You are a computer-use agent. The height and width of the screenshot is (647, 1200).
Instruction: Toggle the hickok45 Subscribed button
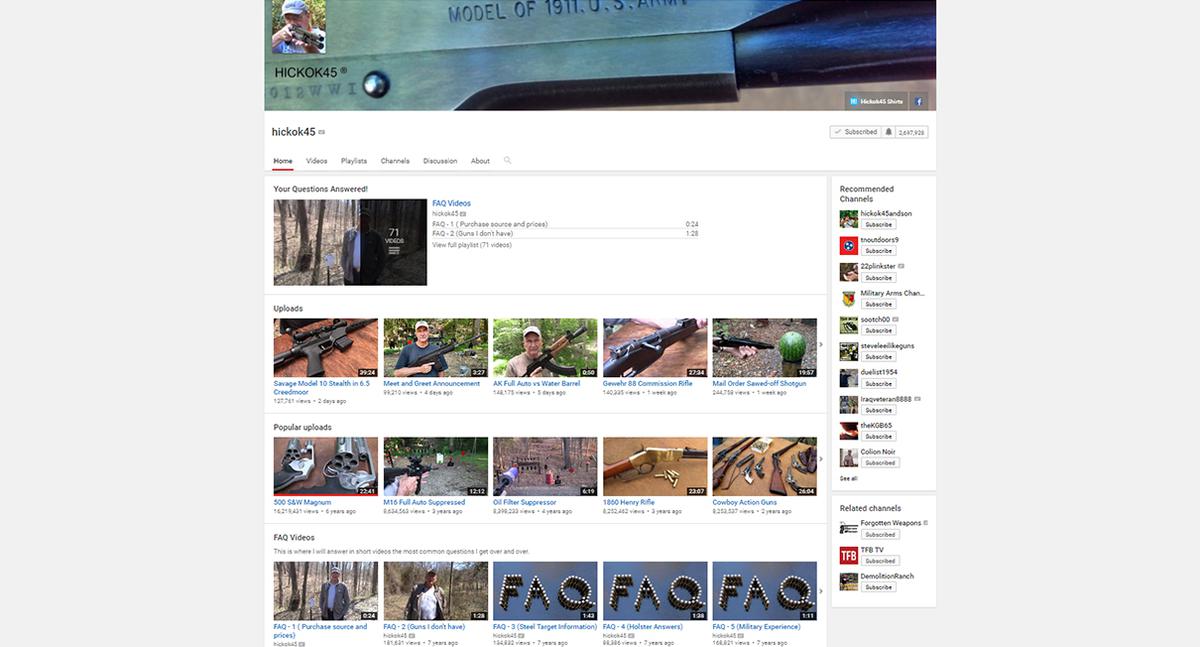855,132
